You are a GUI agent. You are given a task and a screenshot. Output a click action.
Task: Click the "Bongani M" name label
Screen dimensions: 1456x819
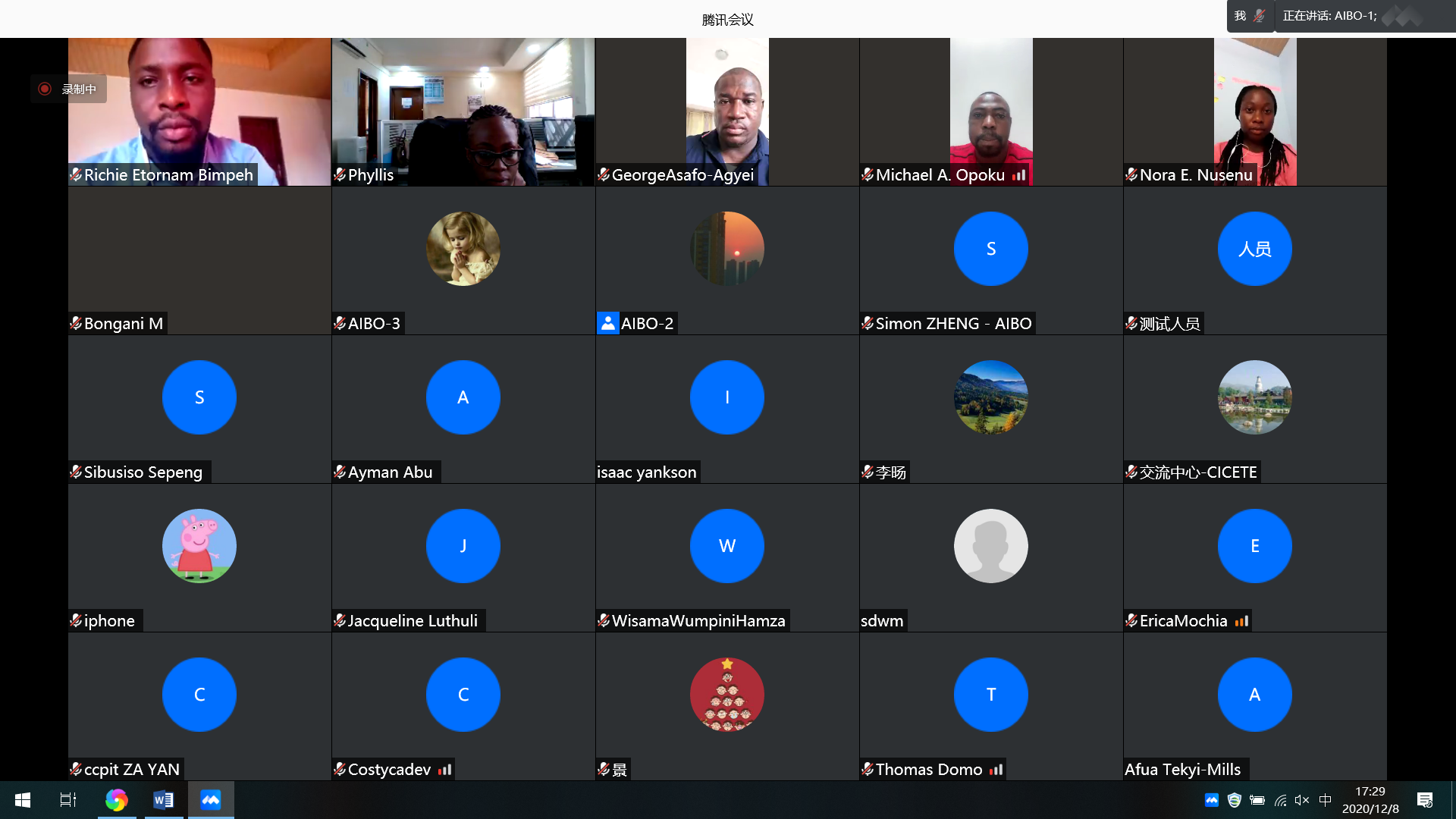tap(124, 324)
